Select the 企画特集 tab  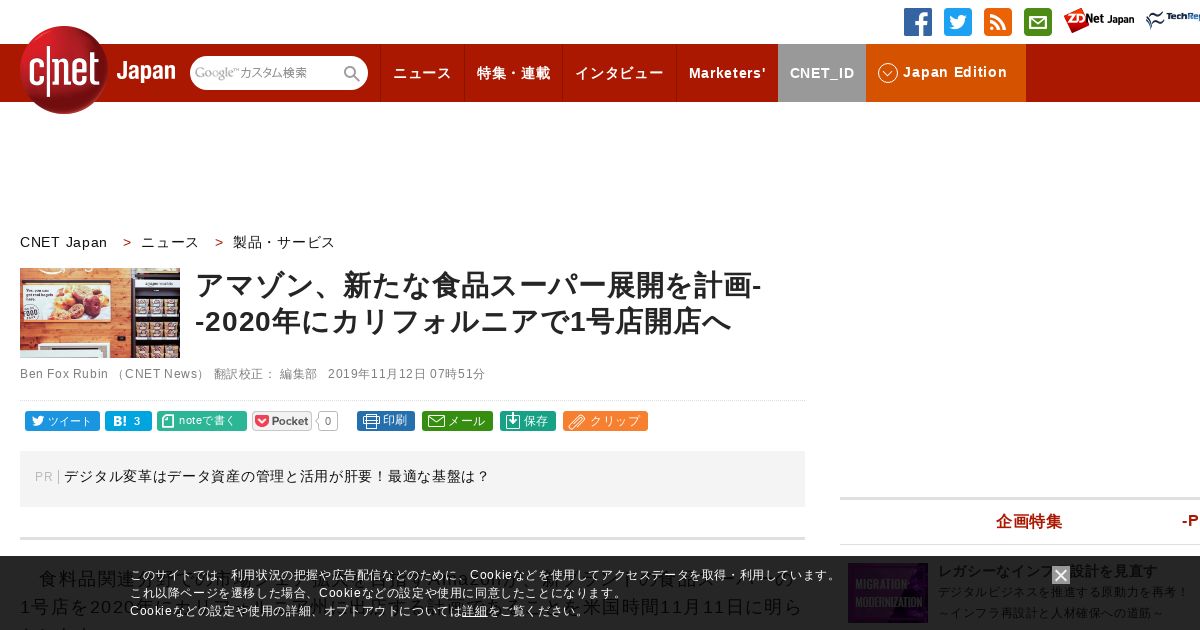[x=1029, y=521]
